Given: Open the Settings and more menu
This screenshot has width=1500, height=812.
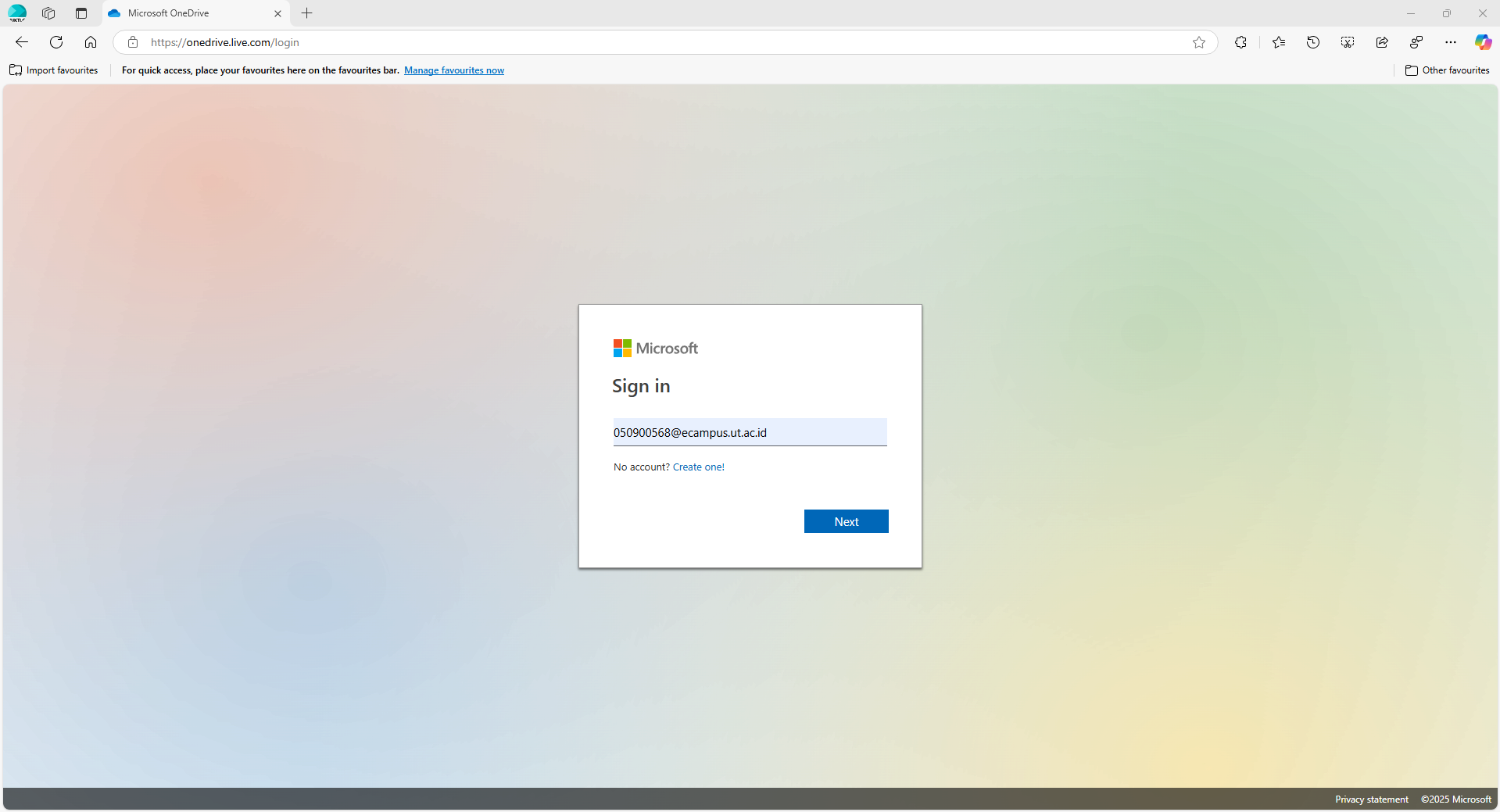Looking at the screenshot, I should coord(1450,42).
